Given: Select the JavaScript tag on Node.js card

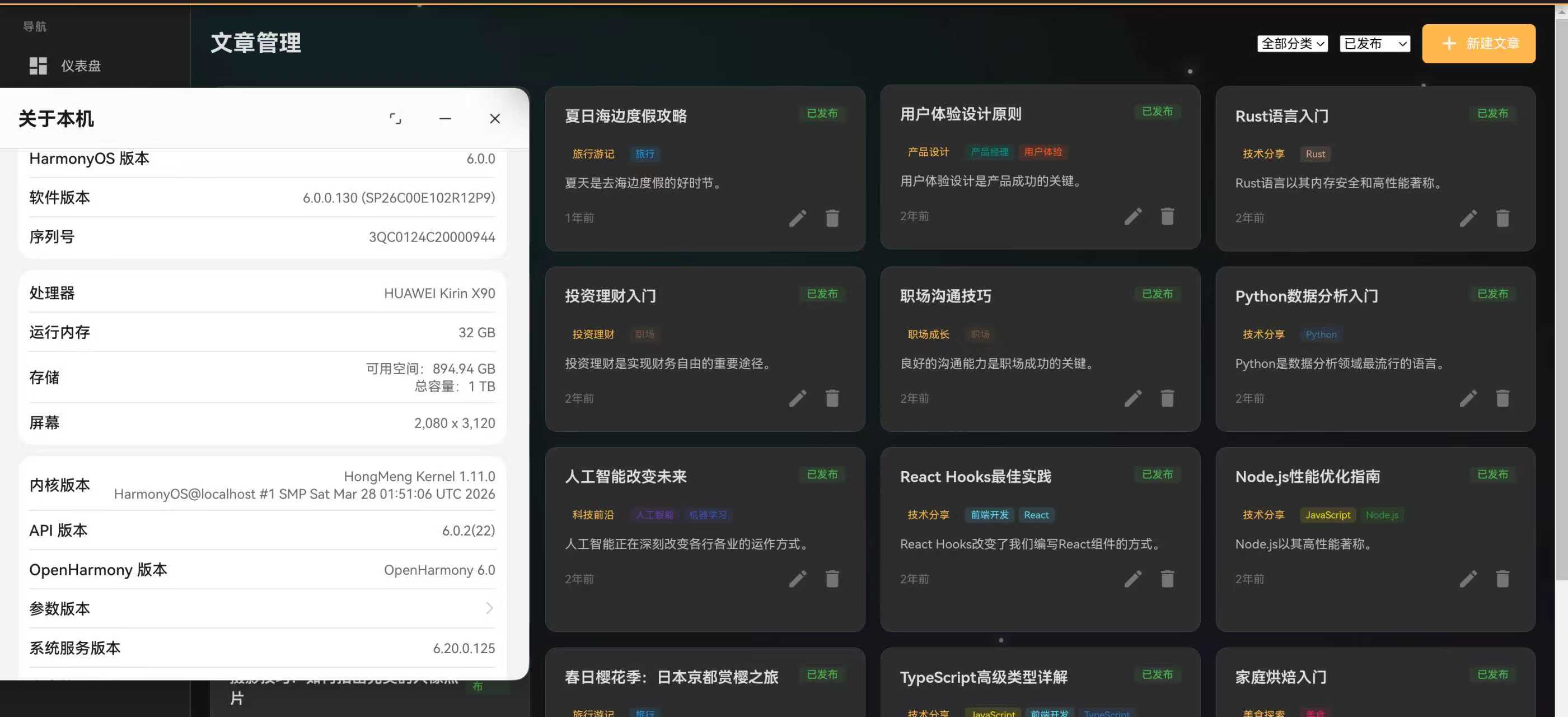Looking at the screenshot, I should coord(1327,515).
